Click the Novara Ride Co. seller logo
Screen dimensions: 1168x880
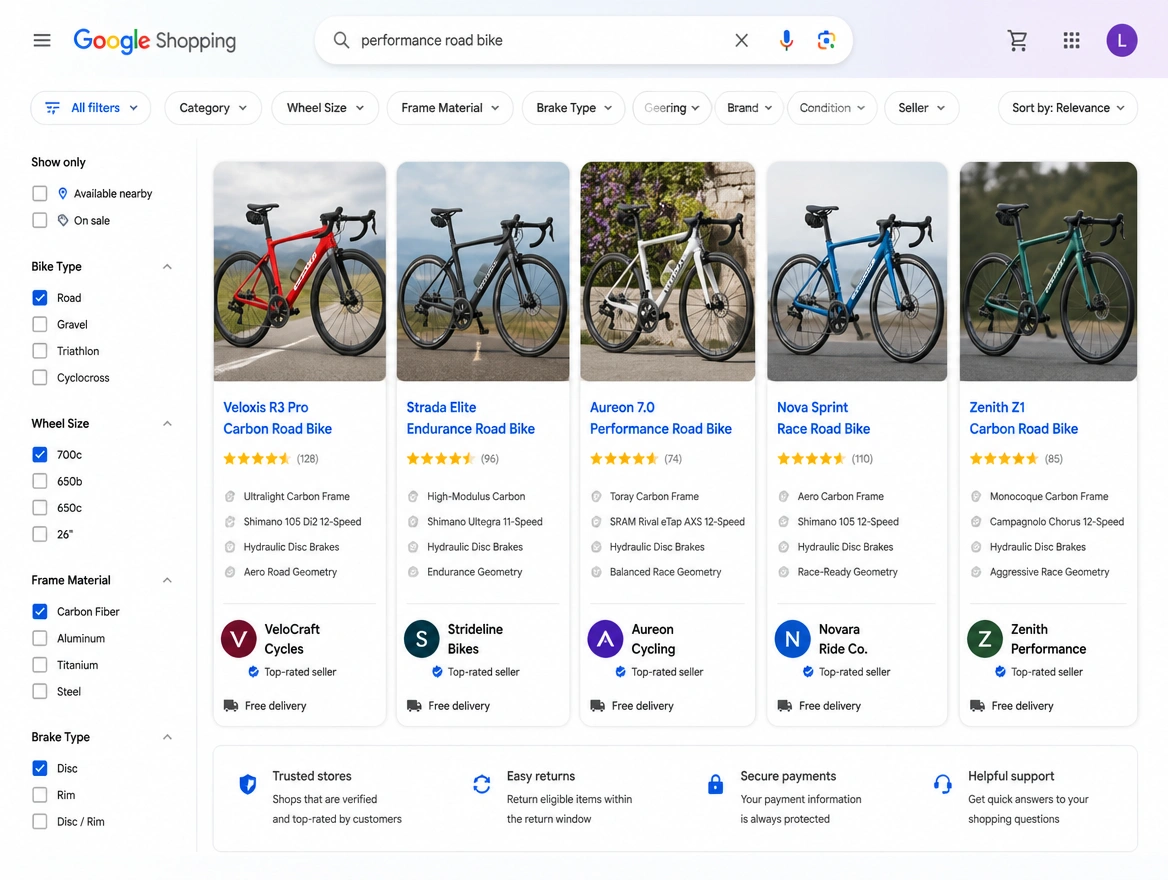pyautogui.click(x=793, y=639)
